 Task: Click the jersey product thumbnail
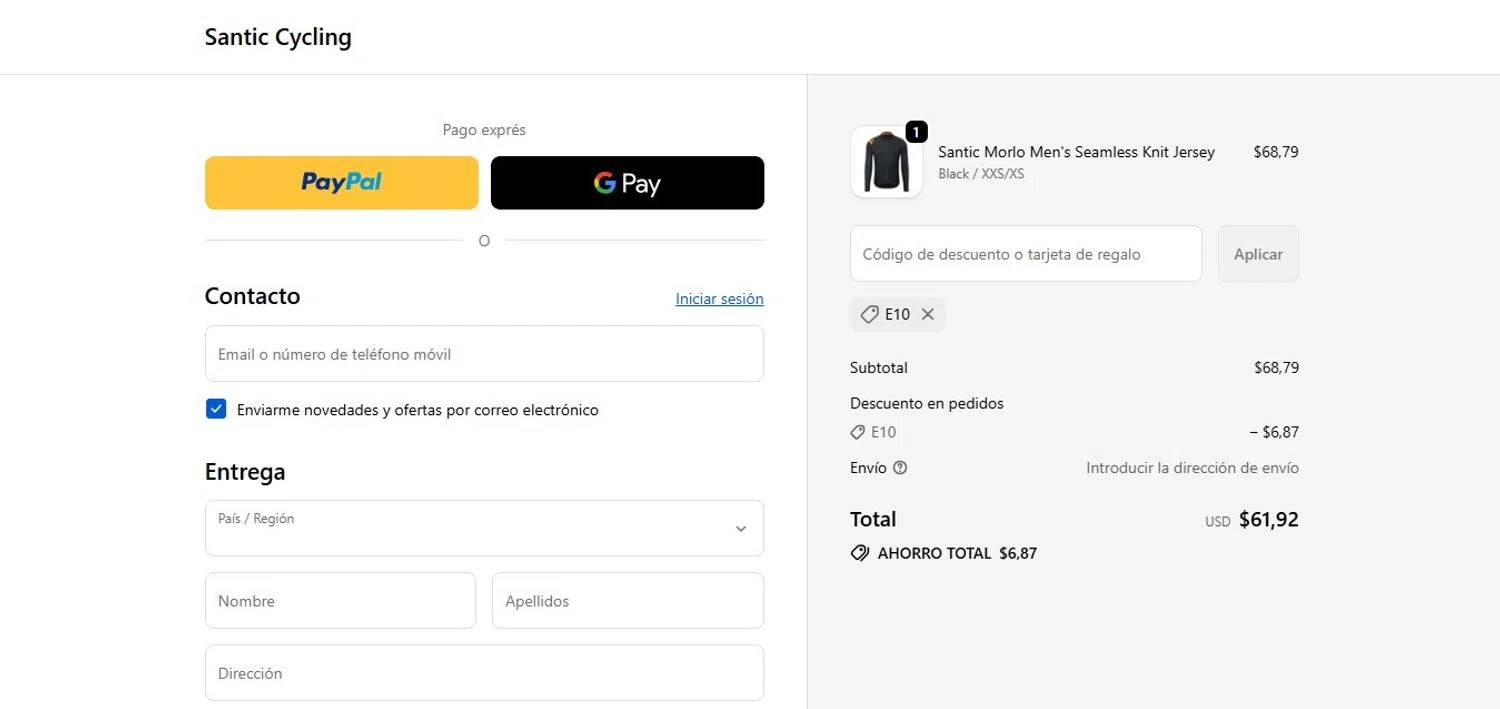(x=886, y=162)
